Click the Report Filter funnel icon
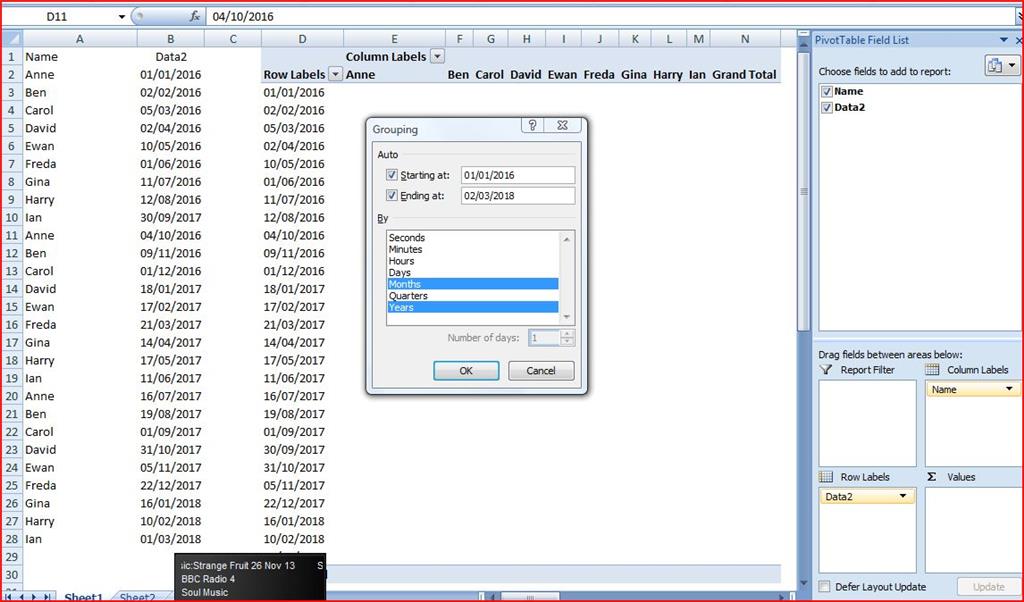1024x602 pixels. point(826,370)
